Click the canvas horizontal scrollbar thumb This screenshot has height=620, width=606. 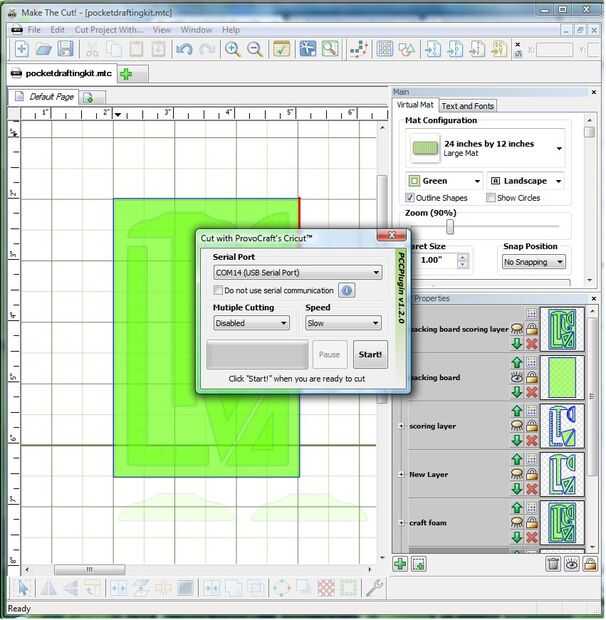(90, 570)
